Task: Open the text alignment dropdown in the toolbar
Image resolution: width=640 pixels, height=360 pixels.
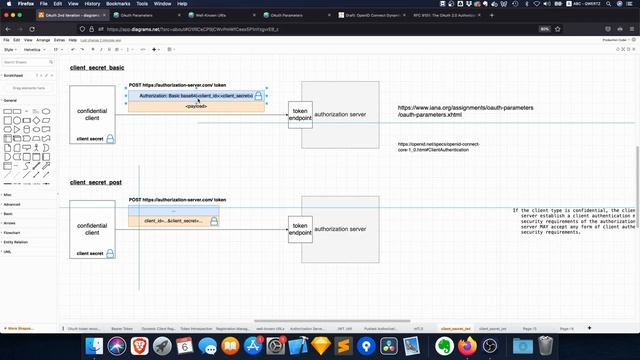Action: click(x=118, y=49)
